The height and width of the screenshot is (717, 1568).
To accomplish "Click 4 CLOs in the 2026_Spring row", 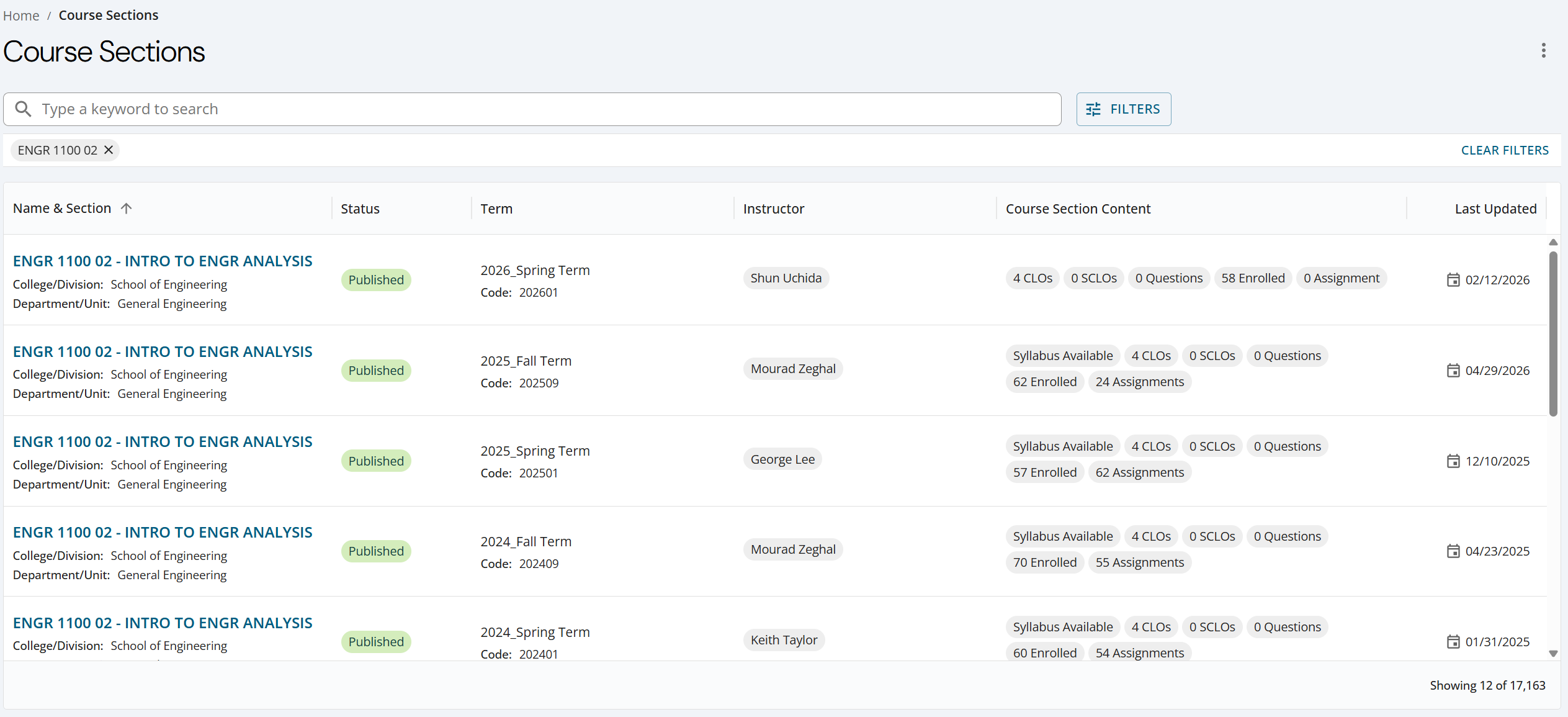I will (x=1033, y=278).
